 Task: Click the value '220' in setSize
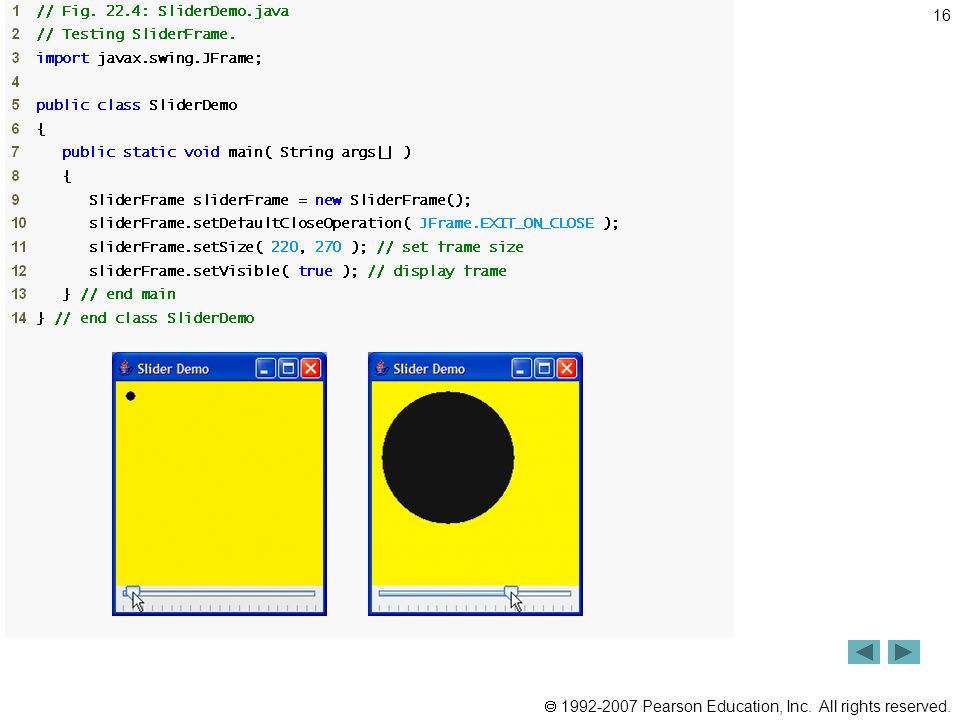[x=284, y=247]
